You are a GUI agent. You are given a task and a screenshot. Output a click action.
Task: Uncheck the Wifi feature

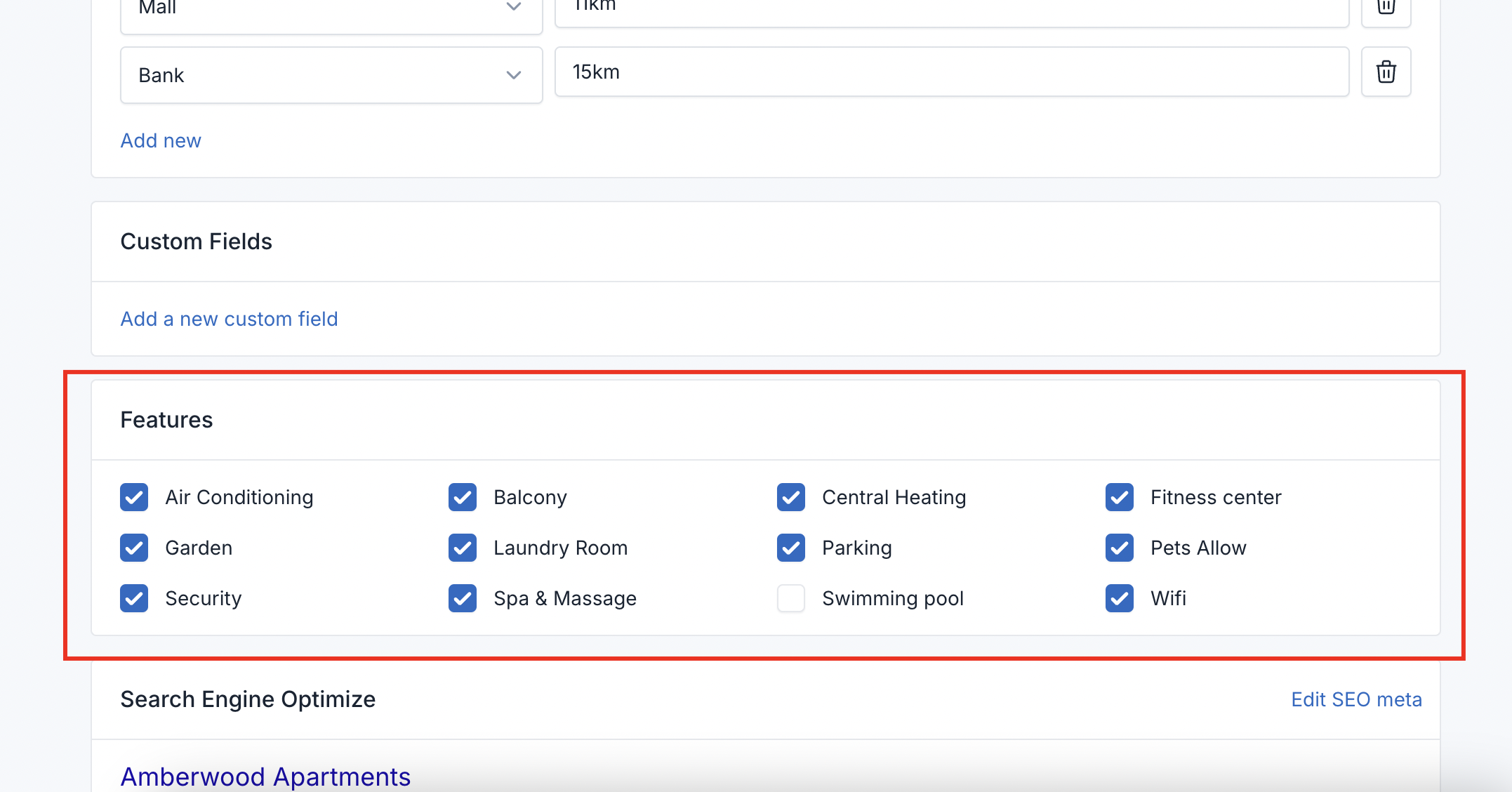[x=1120, y=598]
